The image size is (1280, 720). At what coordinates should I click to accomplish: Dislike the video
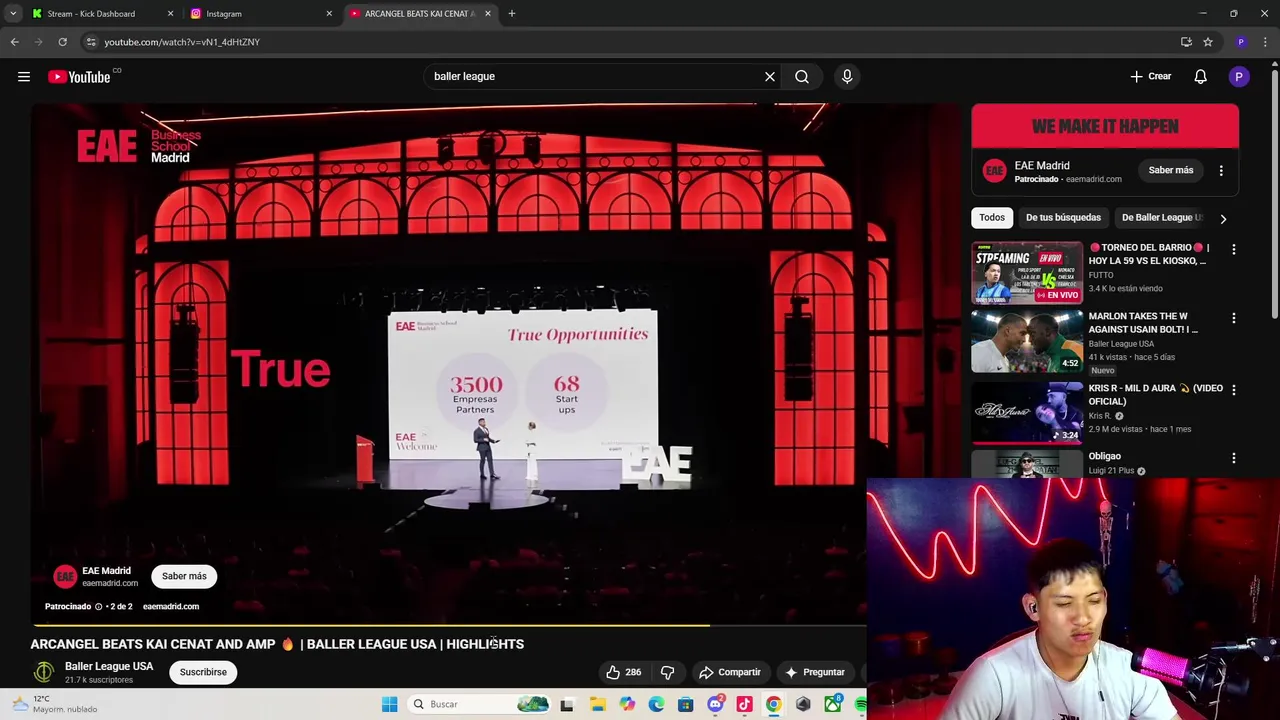pyautogui.click(x=667, y=672)
